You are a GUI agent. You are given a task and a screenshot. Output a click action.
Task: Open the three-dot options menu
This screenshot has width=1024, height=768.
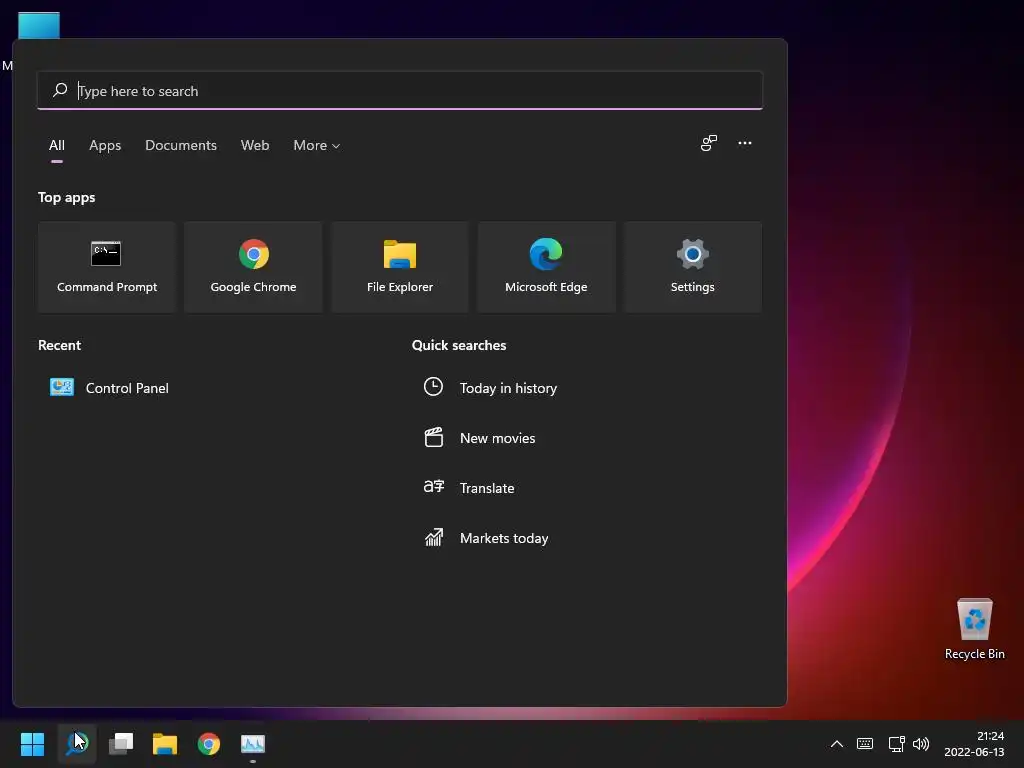[x=744, y=143]
